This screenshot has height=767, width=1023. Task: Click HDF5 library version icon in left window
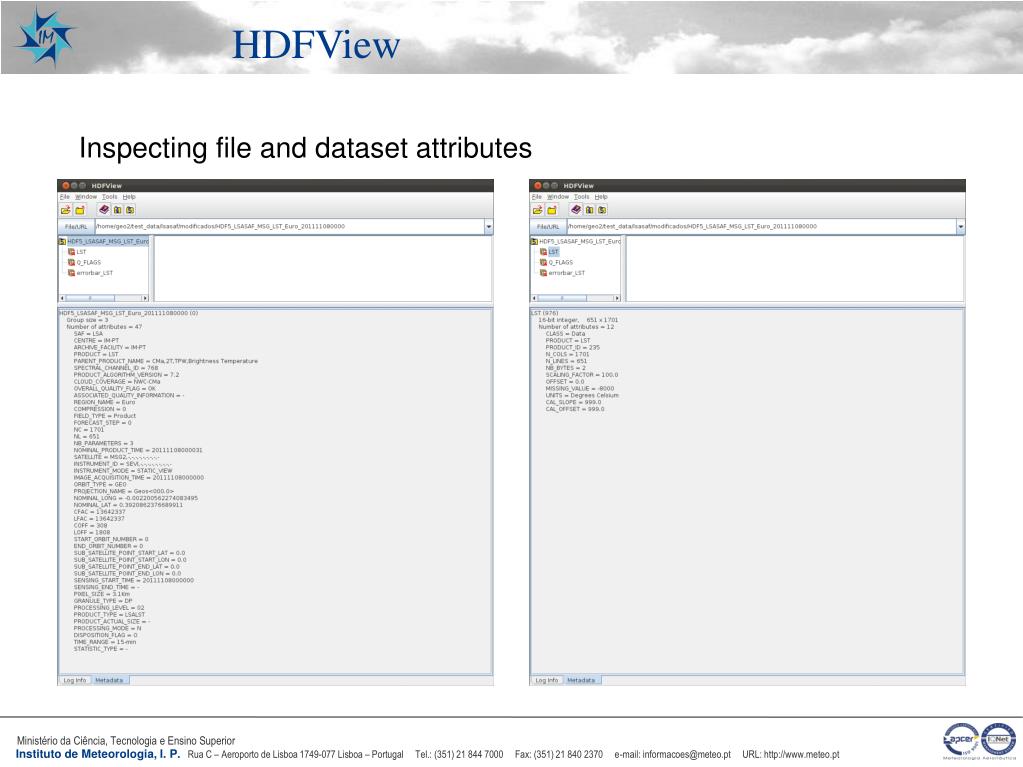click(x=130, y=210)
